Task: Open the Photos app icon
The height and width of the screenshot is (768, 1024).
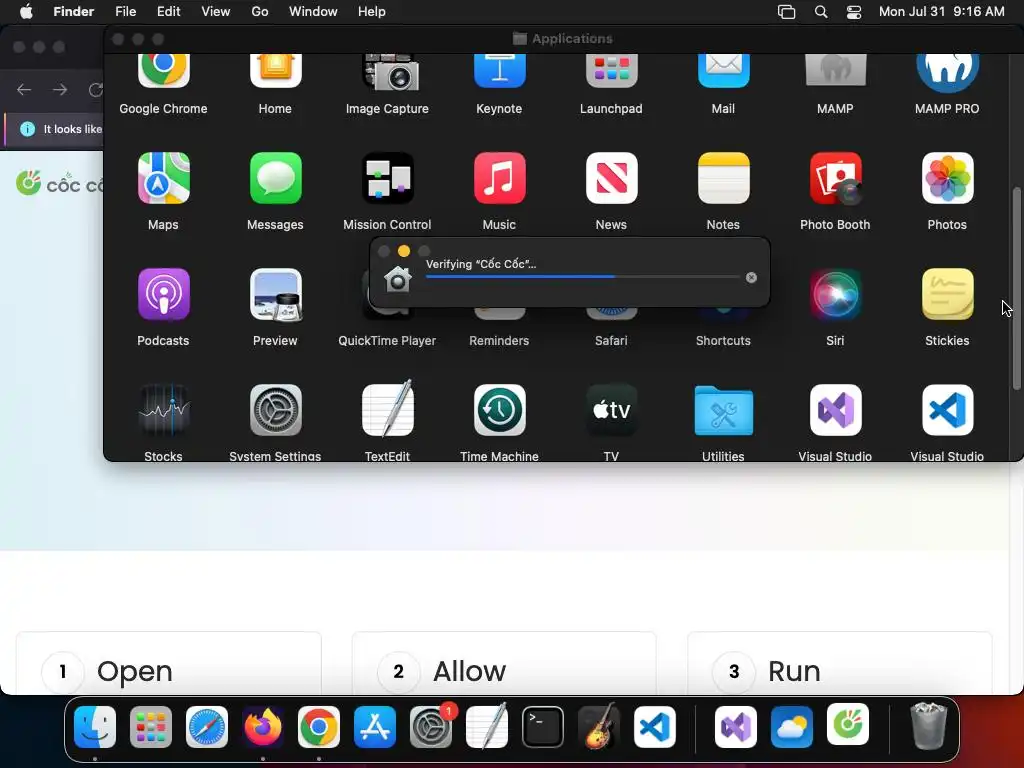Action: coord(947,178)
